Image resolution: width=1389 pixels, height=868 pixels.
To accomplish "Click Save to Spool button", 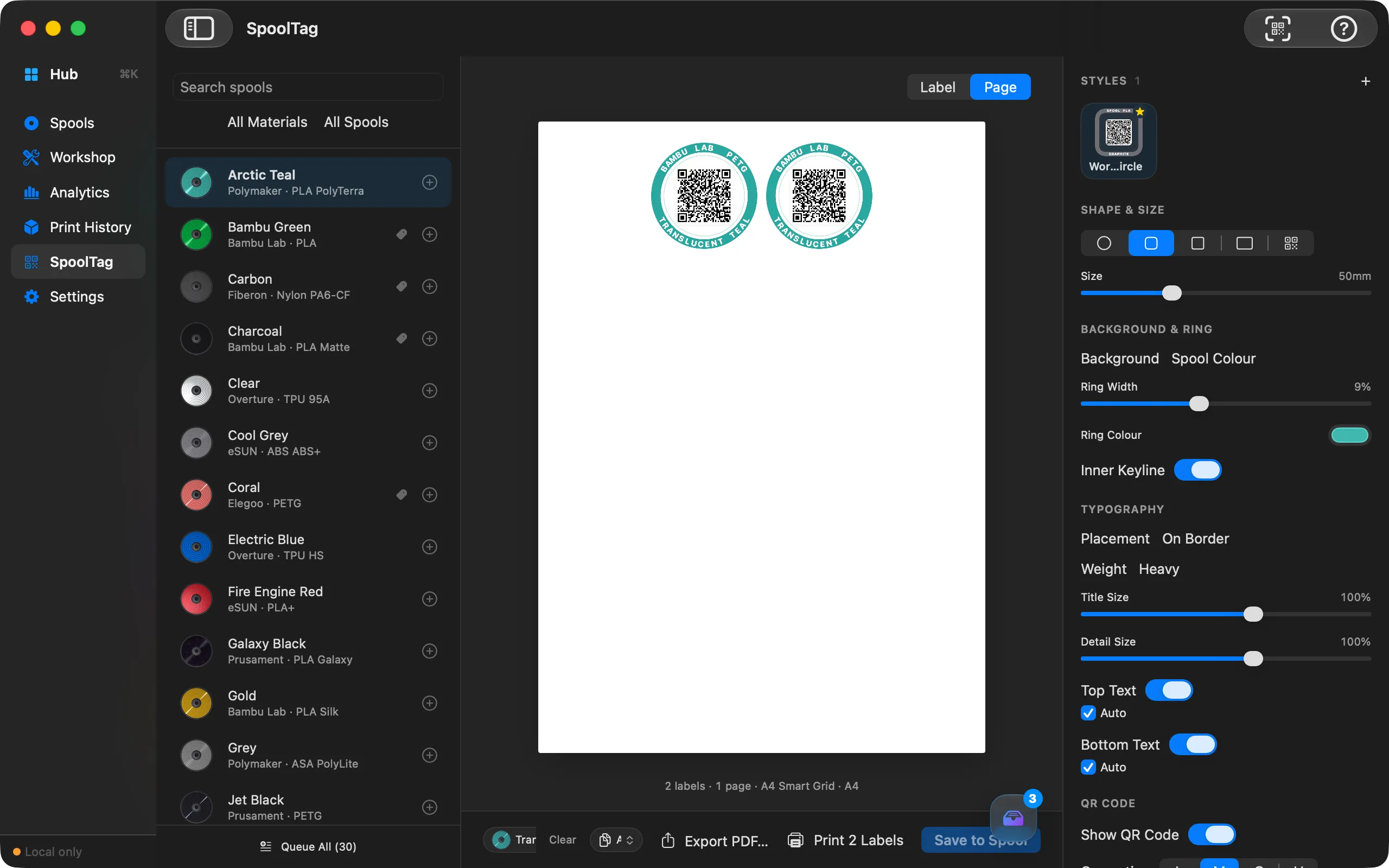I will point(980,840).
